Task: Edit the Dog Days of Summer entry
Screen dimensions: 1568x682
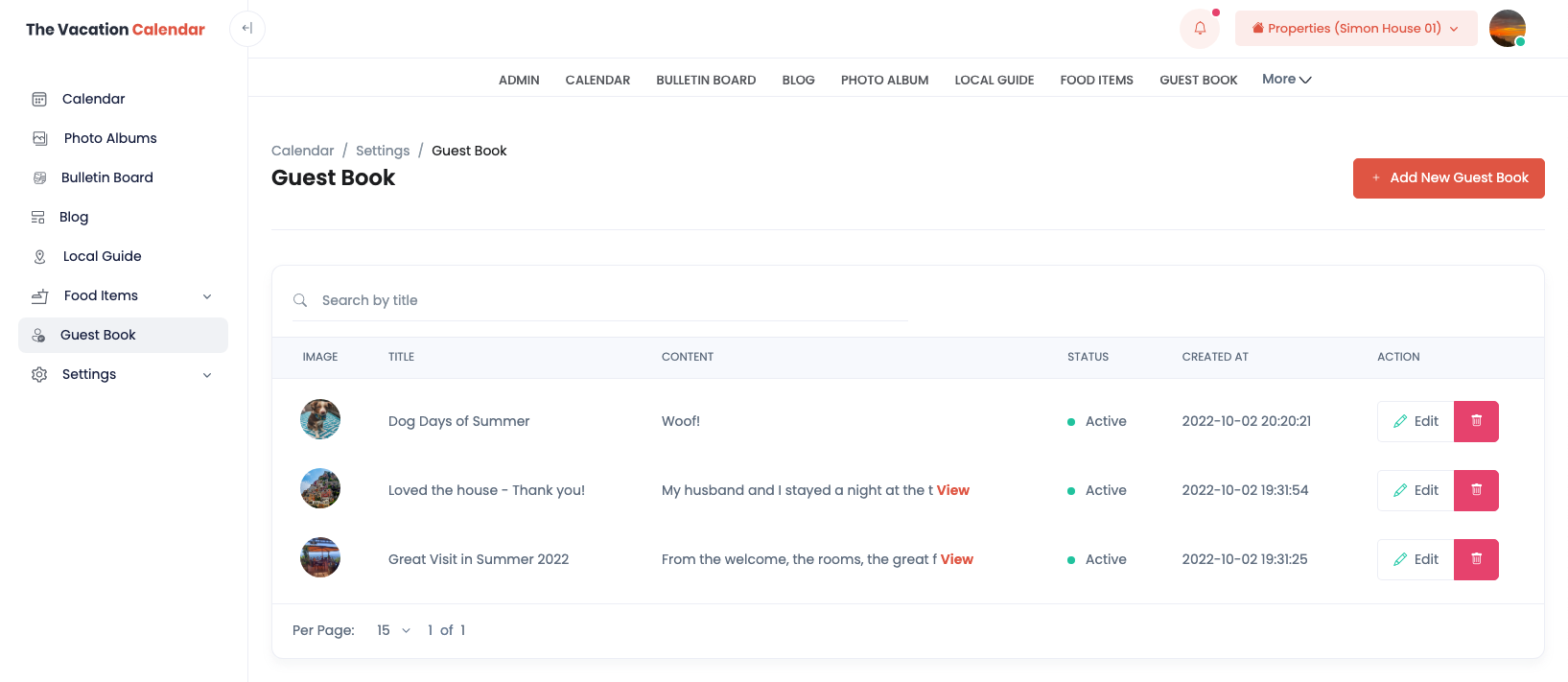Action: pos(1416,421)
